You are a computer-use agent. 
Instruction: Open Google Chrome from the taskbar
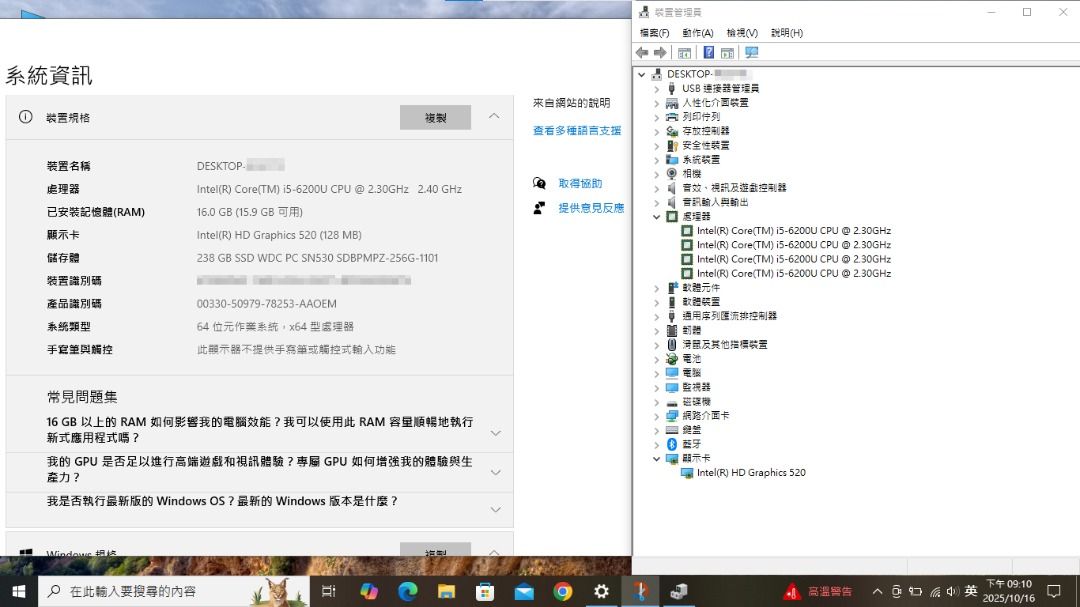coord(562,591)
